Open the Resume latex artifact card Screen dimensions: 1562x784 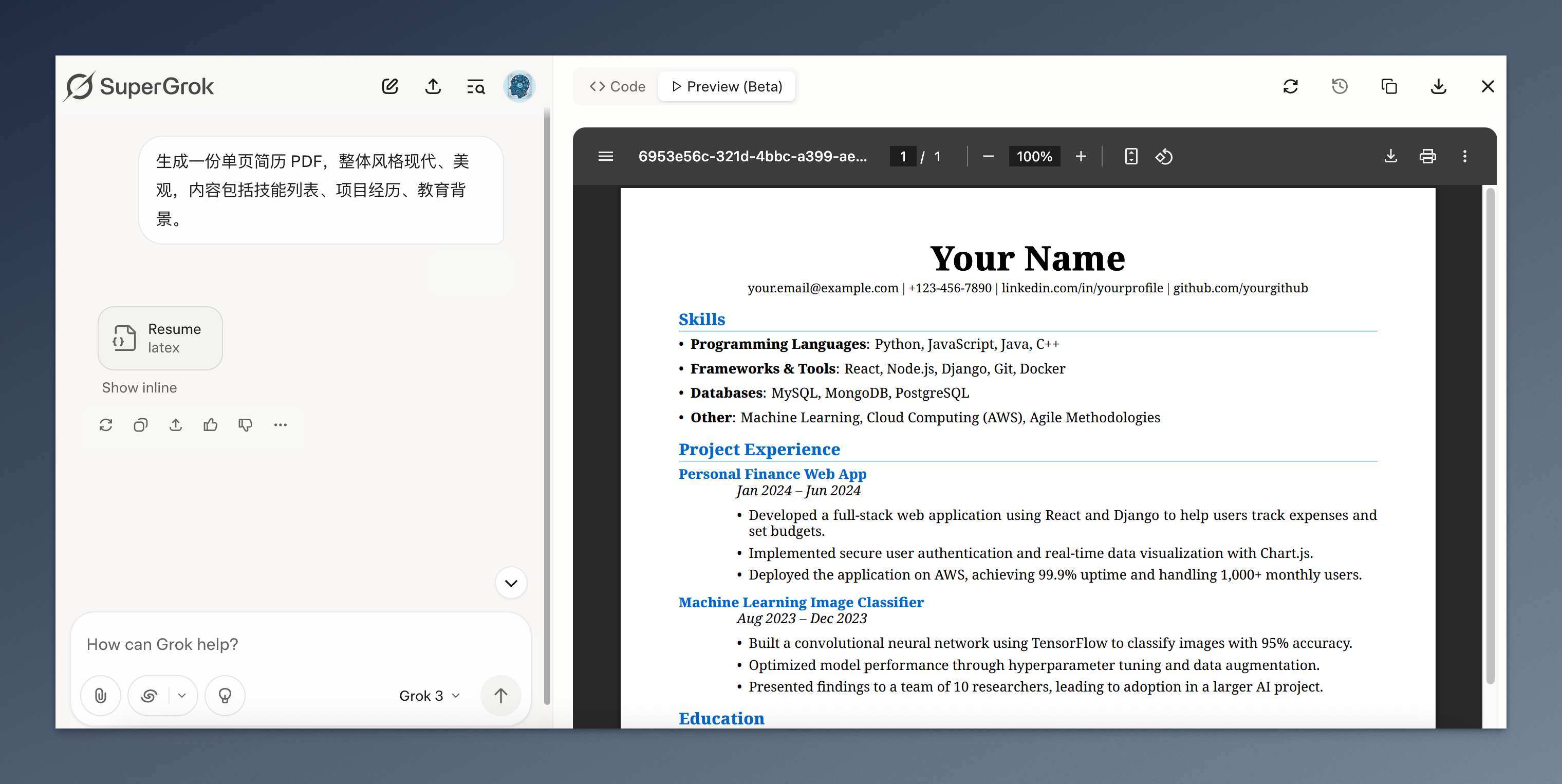(x=160, y=339)
